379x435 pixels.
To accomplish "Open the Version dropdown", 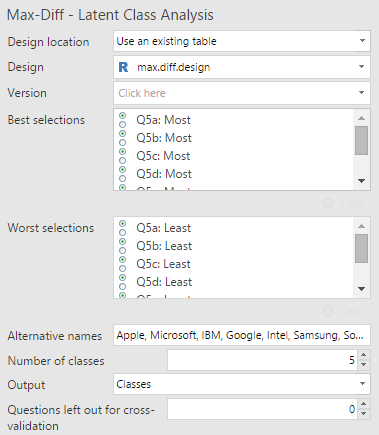I will tap(242, 93).
